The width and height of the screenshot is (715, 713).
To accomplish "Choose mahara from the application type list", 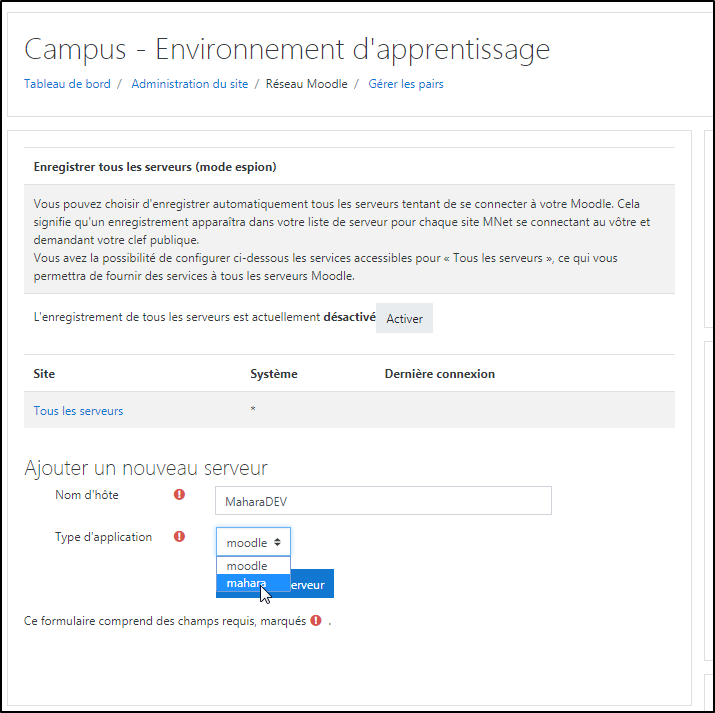I will 246,583.
